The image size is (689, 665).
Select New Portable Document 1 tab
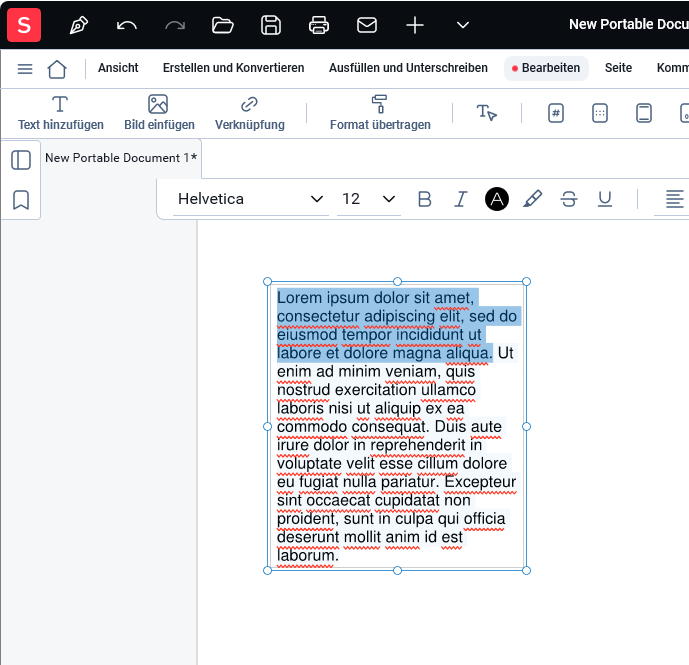point(121,158)
